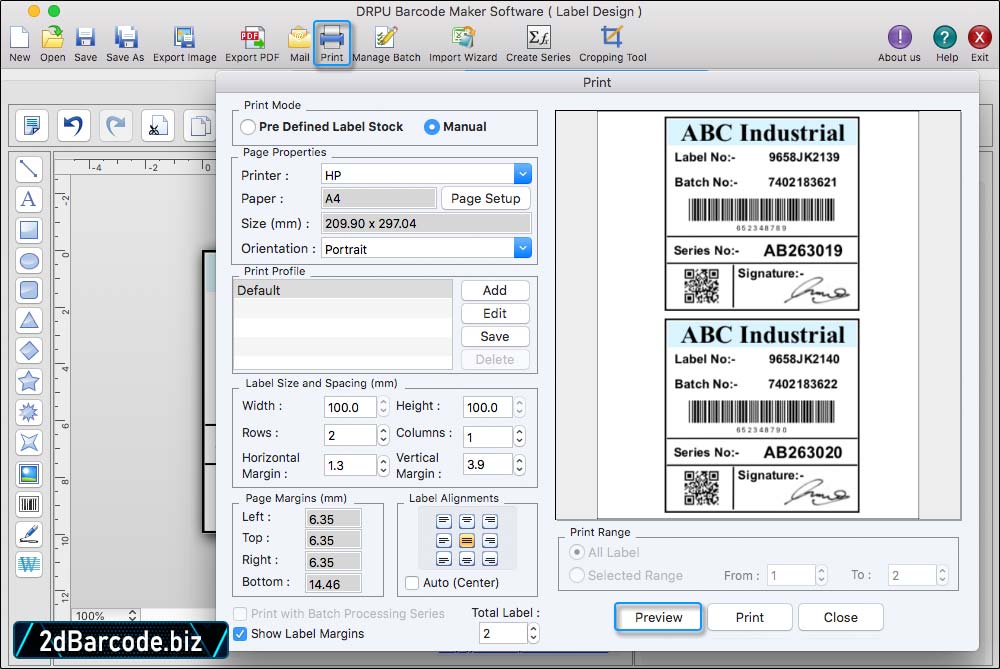Select the Rectangle shape tool
The image size is (1000, 669).
[x=29, y=230]
